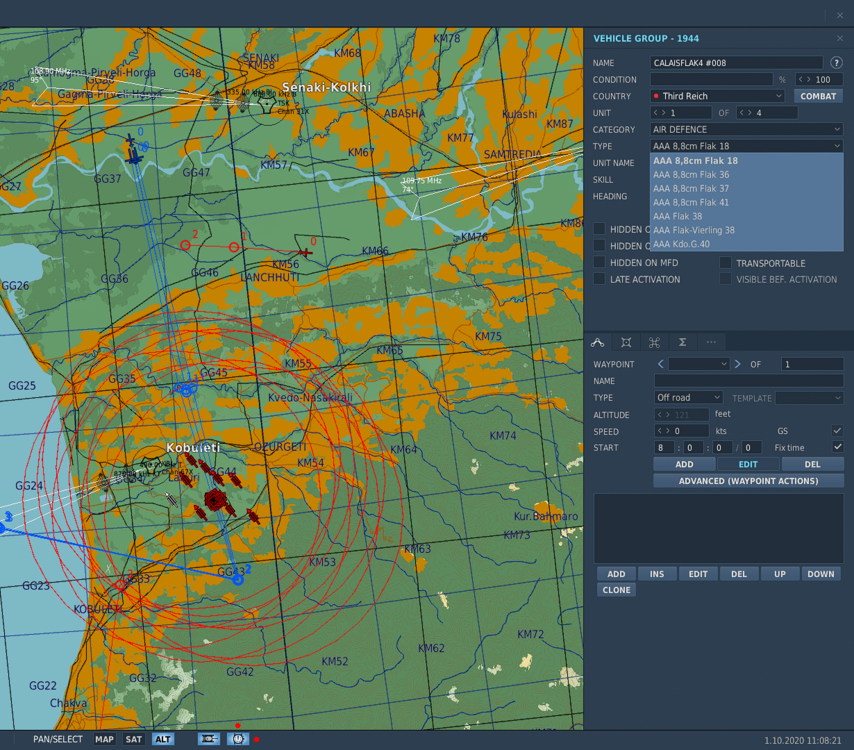Open the drone-shaped icon tab
The image size is (854, 750).
coord(654,342)
